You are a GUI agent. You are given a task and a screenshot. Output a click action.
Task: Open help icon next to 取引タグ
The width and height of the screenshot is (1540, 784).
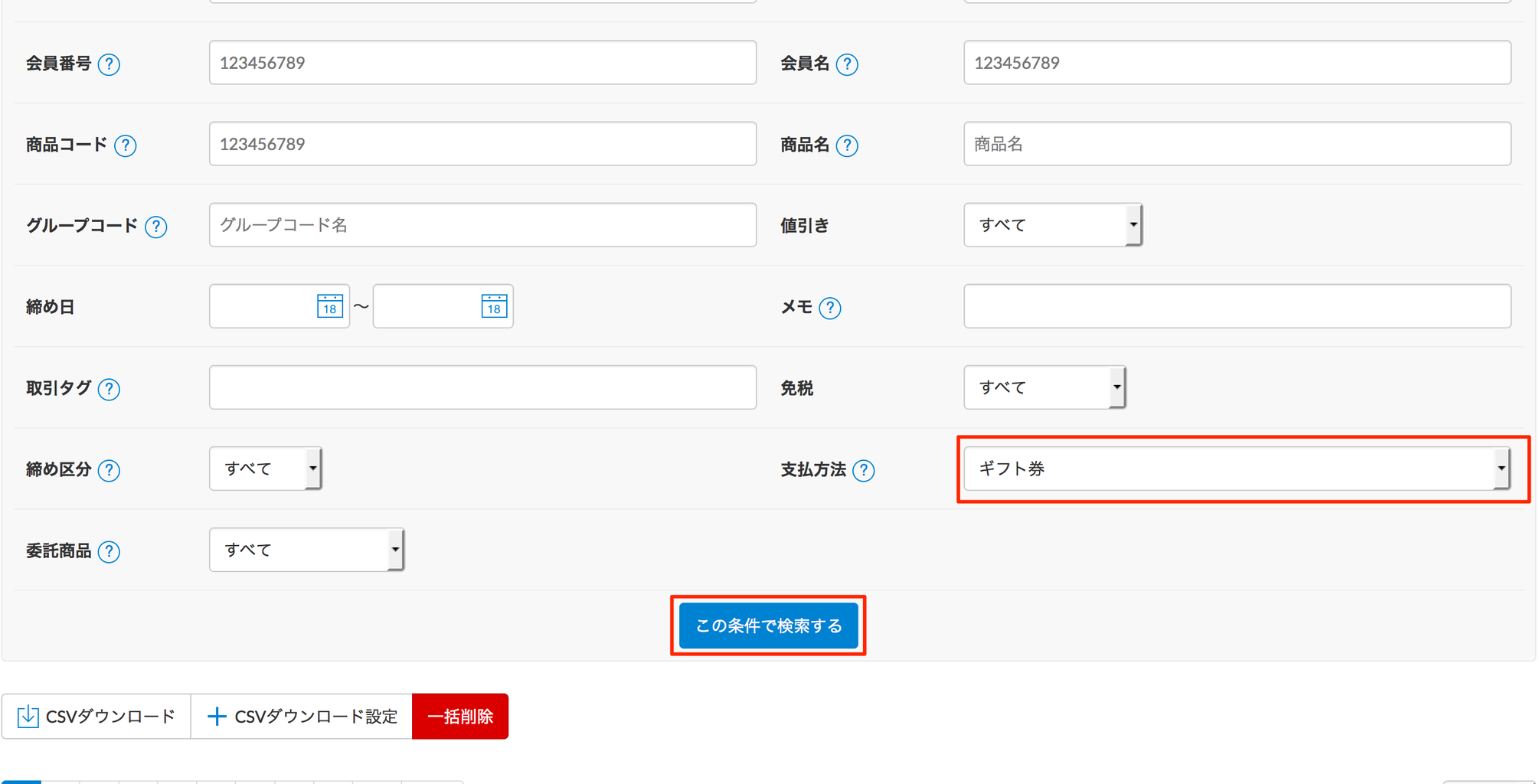point(110,389)
